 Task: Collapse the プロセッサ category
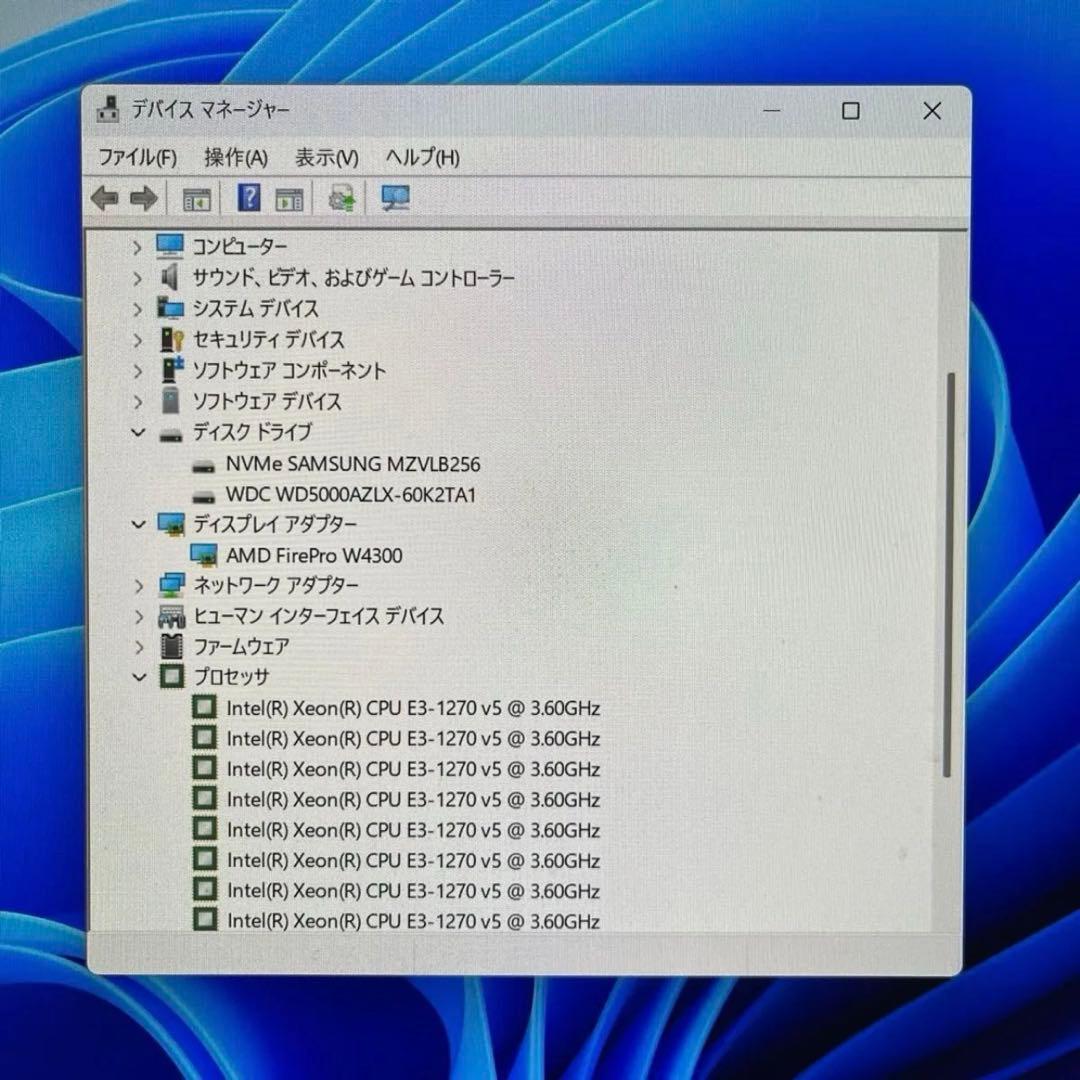pos(138,677)
